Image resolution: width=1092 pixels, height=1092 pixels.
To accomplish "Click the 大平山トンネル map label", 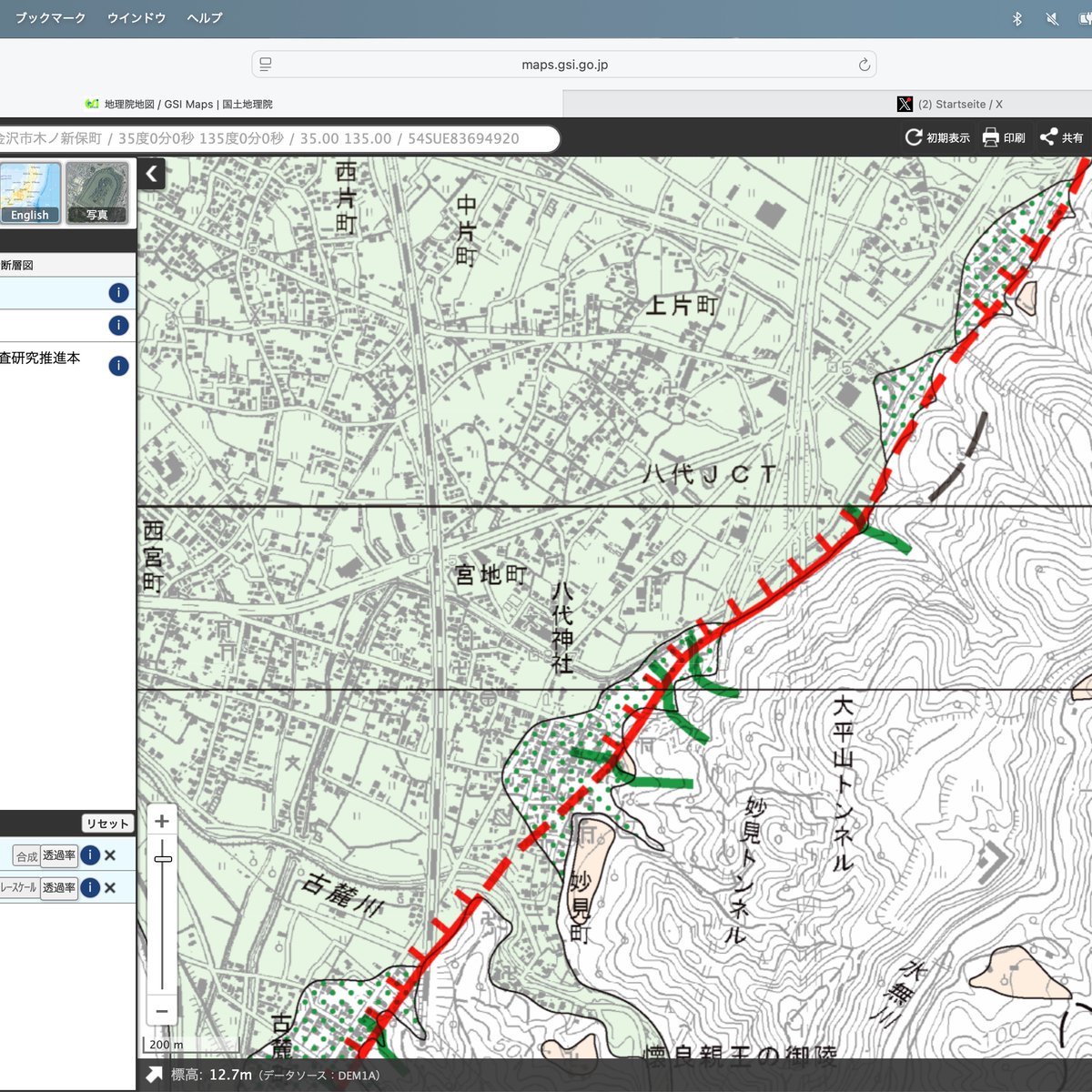I will pos(843,783).
